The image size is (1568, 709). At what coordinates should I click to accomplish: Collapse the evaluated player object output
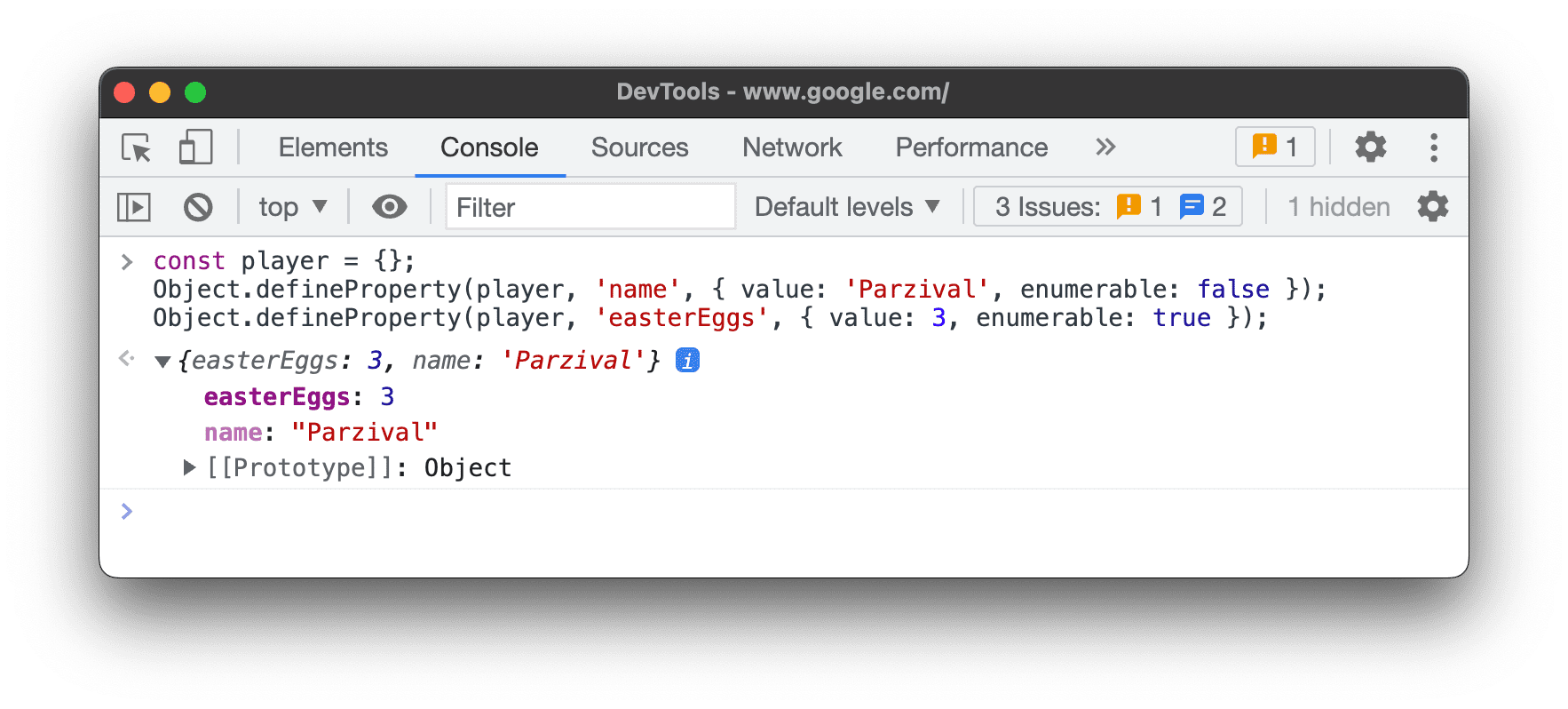162,362
